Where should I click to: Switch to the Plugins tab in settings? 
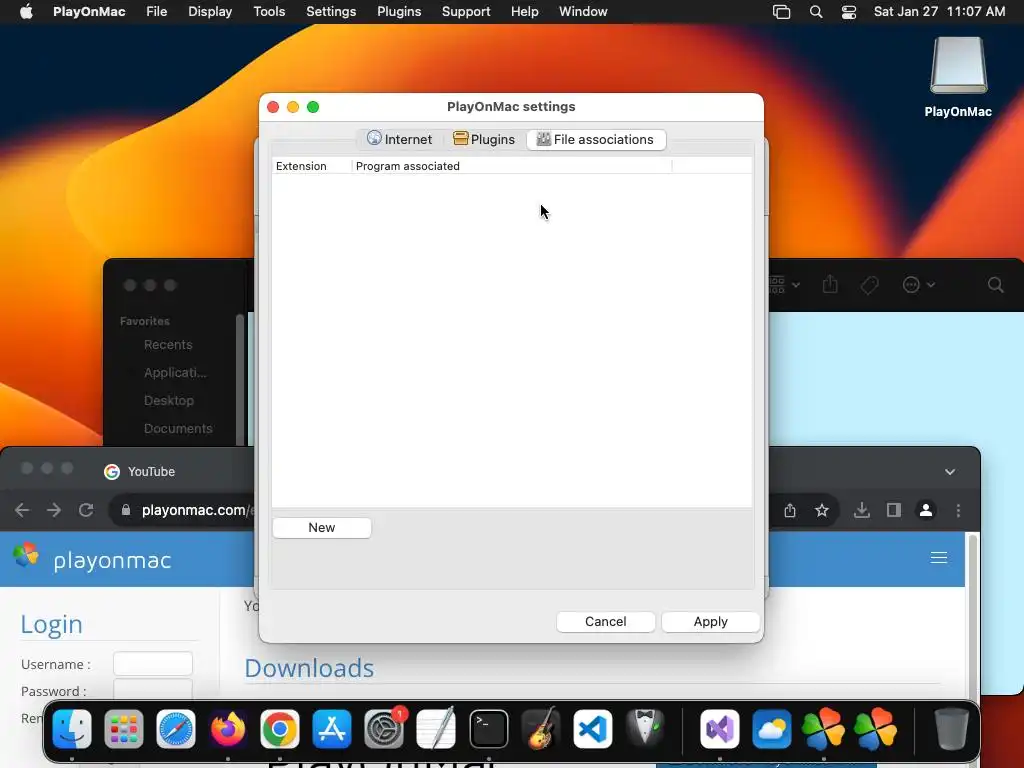pos(484,139)
